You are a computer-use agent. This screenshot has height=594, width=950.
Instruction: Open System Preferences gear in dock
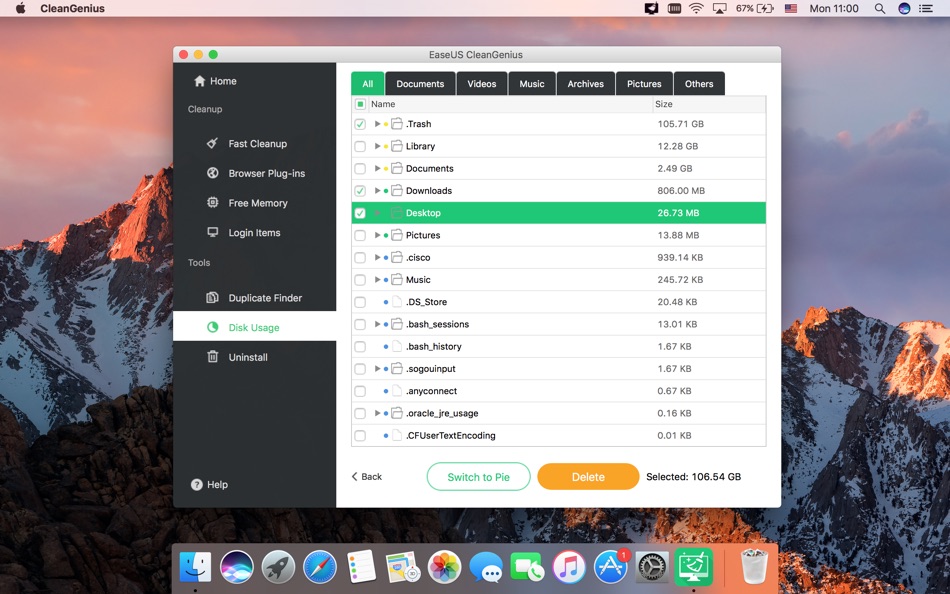pyautogui.click(x=652, y=567)
